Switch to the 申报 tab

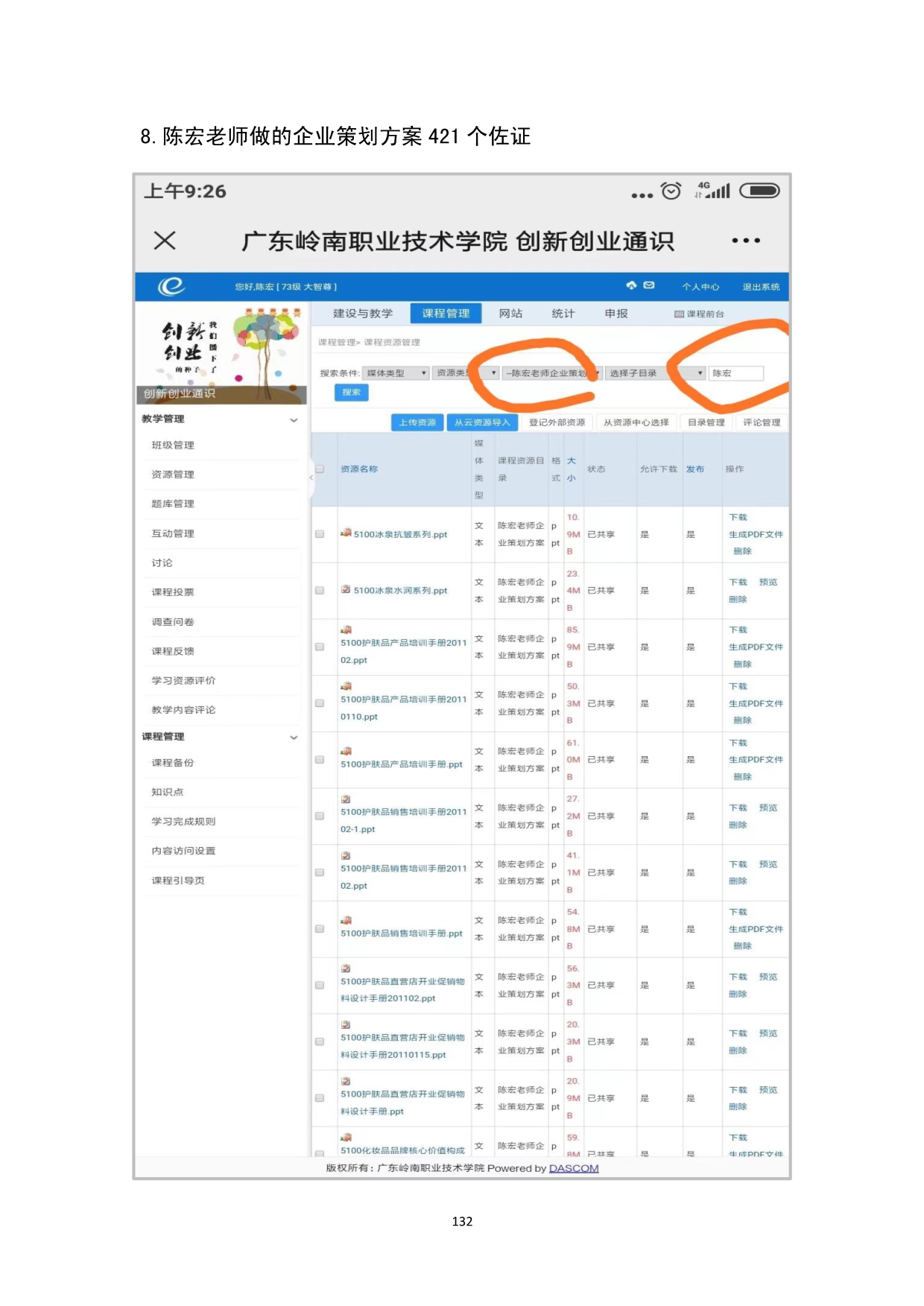(616, 314)
